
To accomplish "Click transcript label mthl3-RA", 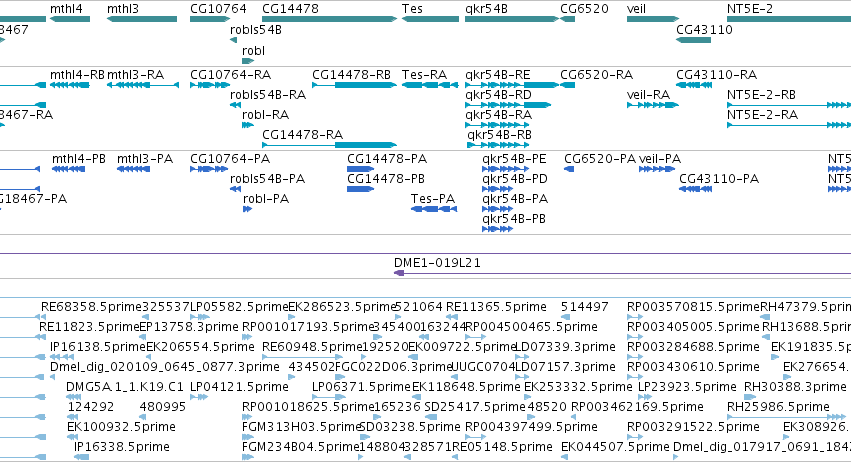I will 135,75.
